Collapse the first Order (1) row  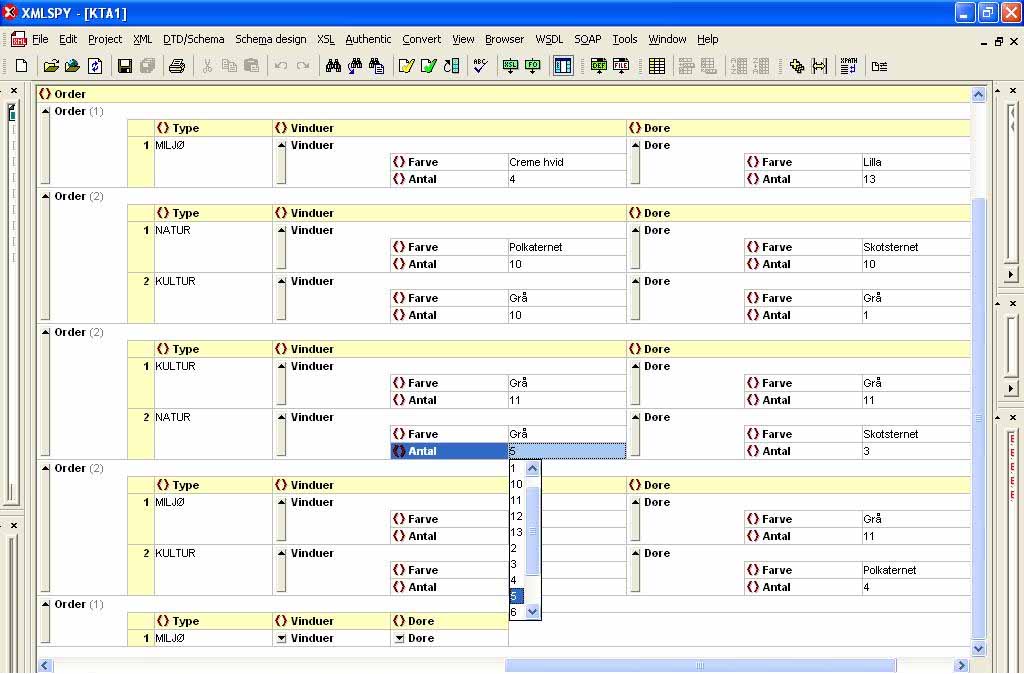point(45,111)
